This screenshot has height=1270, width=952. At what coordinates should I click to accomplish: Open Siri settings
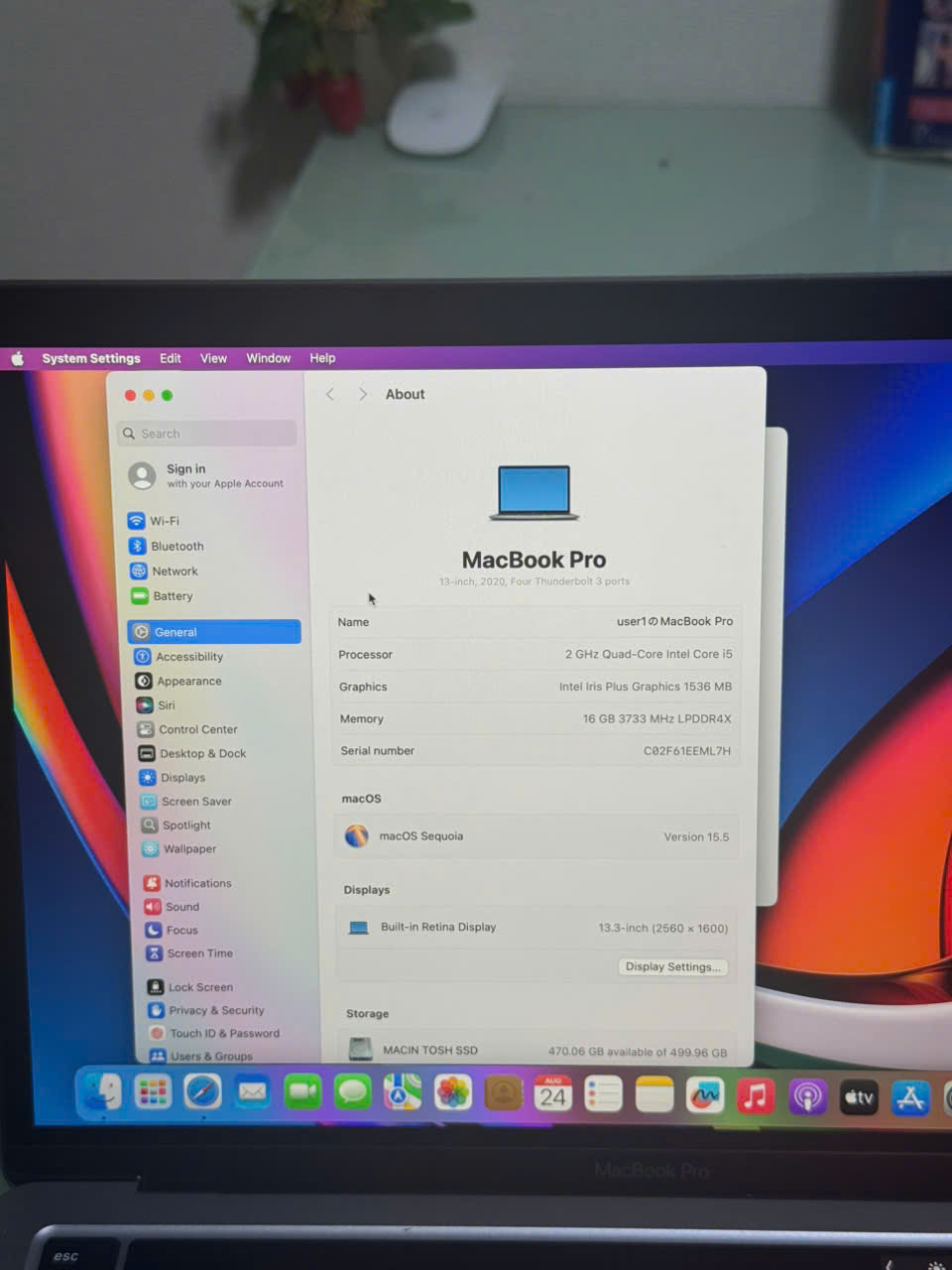point(156,705)
